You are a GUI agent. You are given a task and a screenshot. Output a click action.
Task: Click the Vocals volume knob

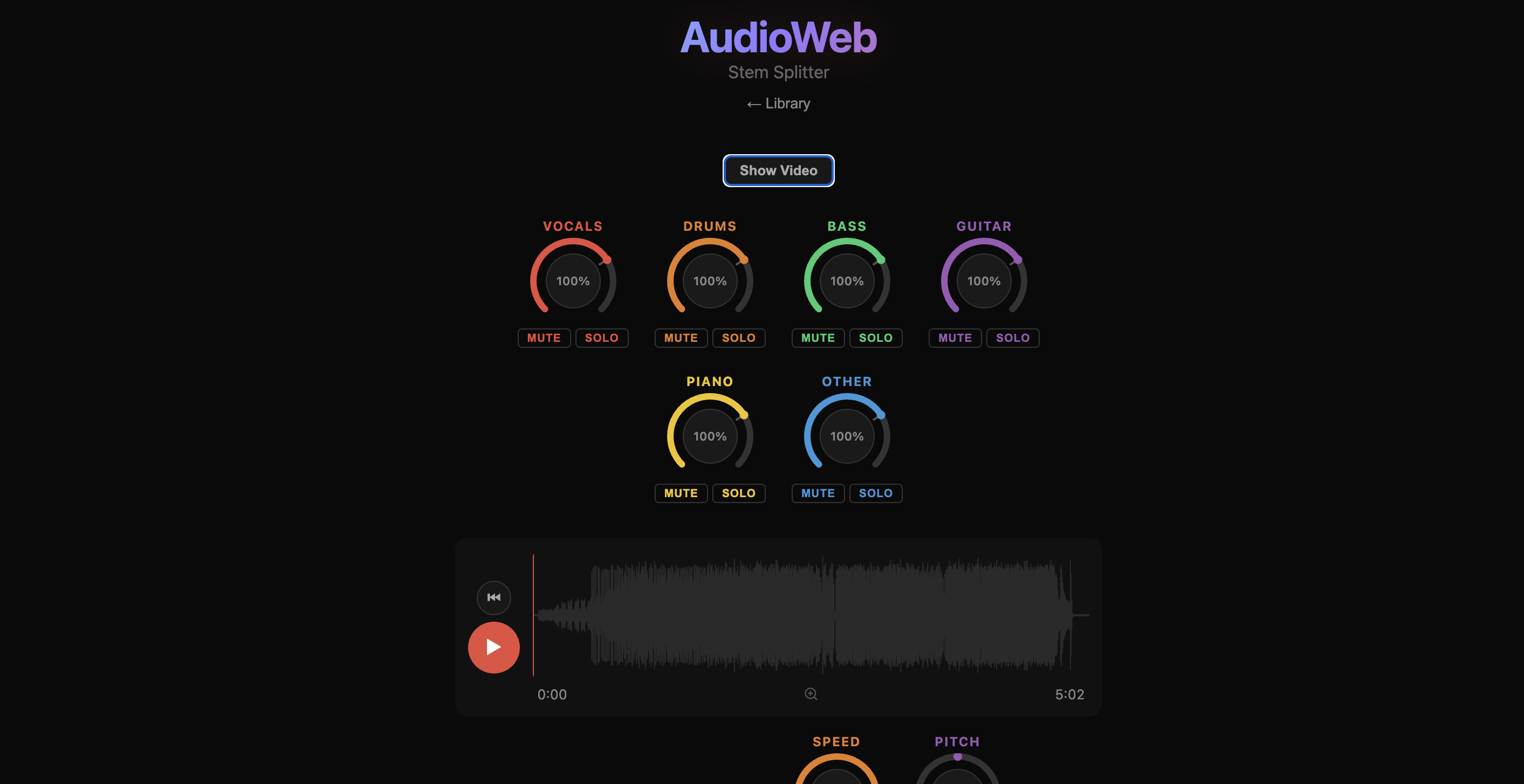(573, 280)
